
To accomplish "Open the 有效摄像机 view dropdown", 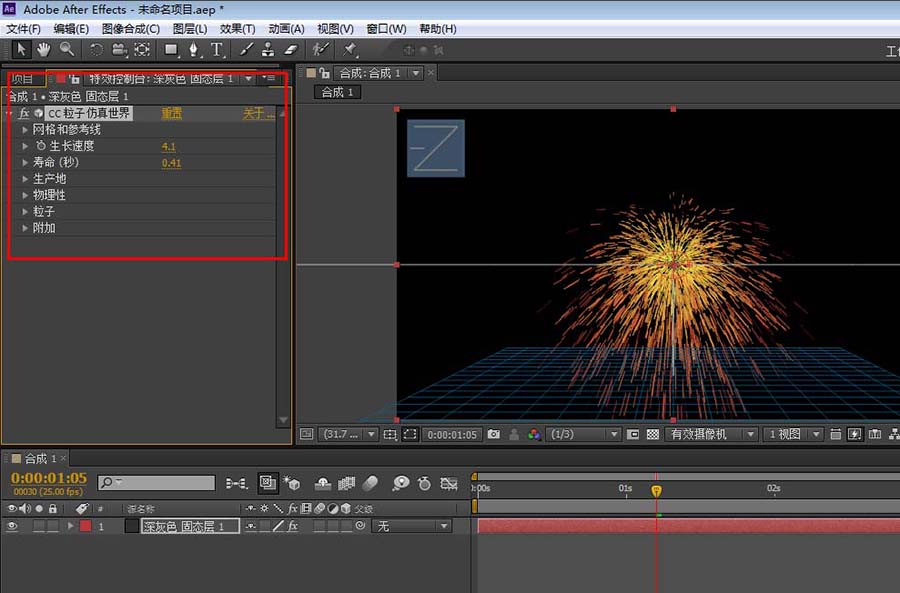I will tap(711, 434).
